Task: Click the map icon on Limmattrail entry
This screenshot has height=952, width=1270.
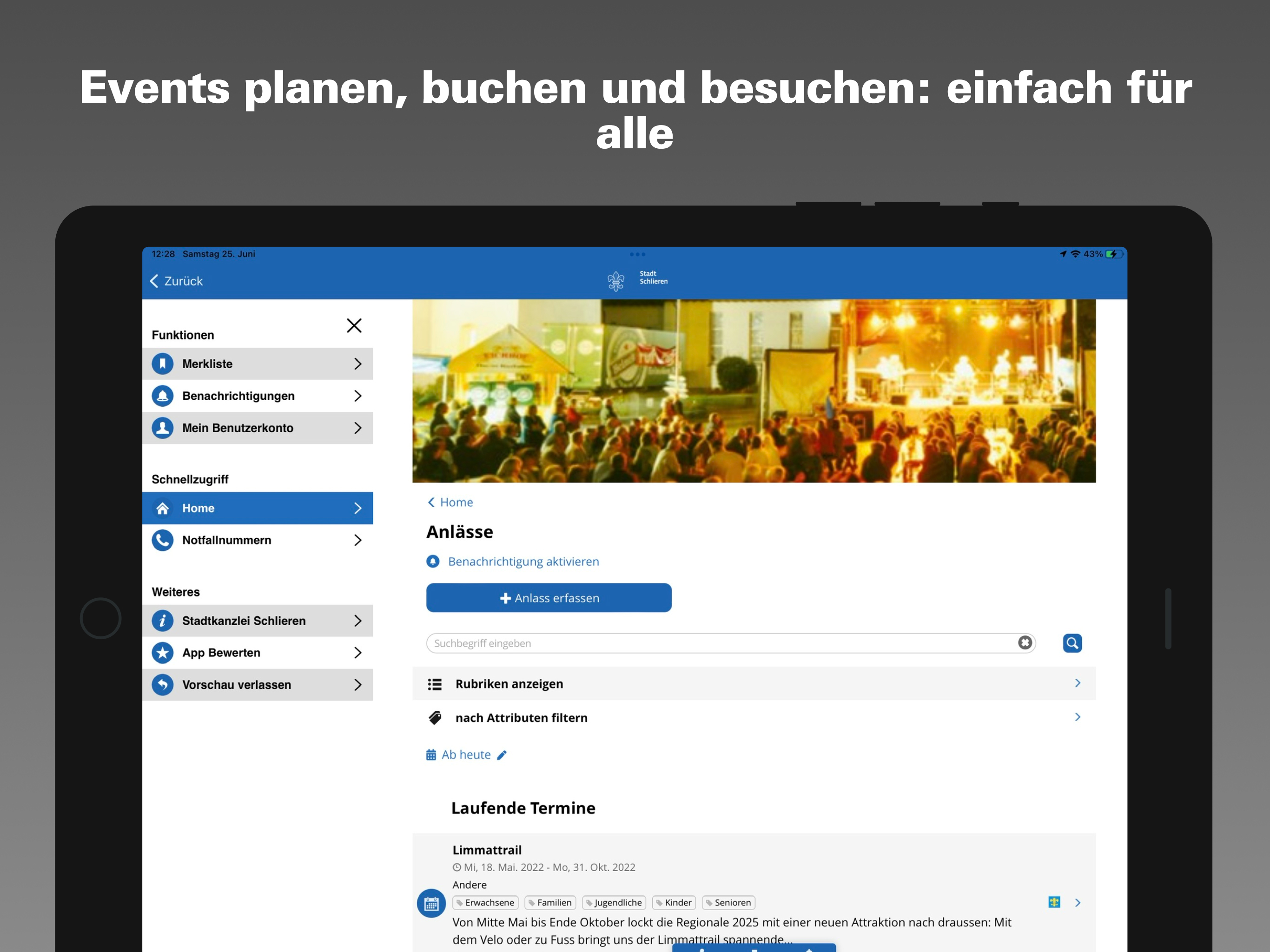Action: point(1054,902)
